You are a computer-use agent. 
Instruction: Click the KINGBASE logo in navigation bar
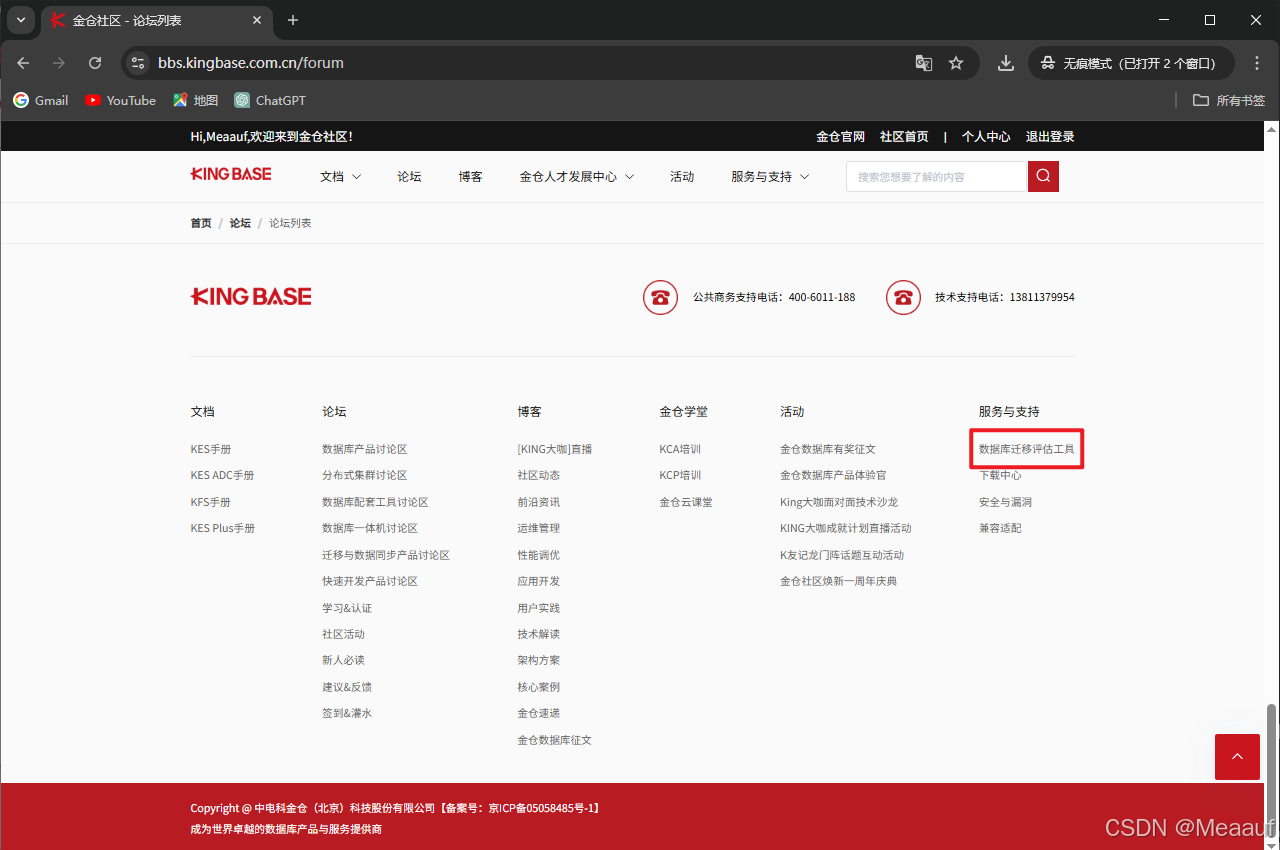click(x=231, y=174)
